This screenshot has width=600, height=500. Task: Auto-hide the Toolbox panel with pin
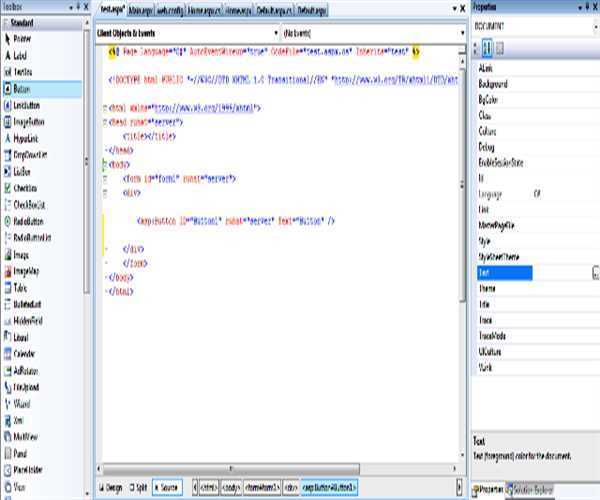click(78, 7)
